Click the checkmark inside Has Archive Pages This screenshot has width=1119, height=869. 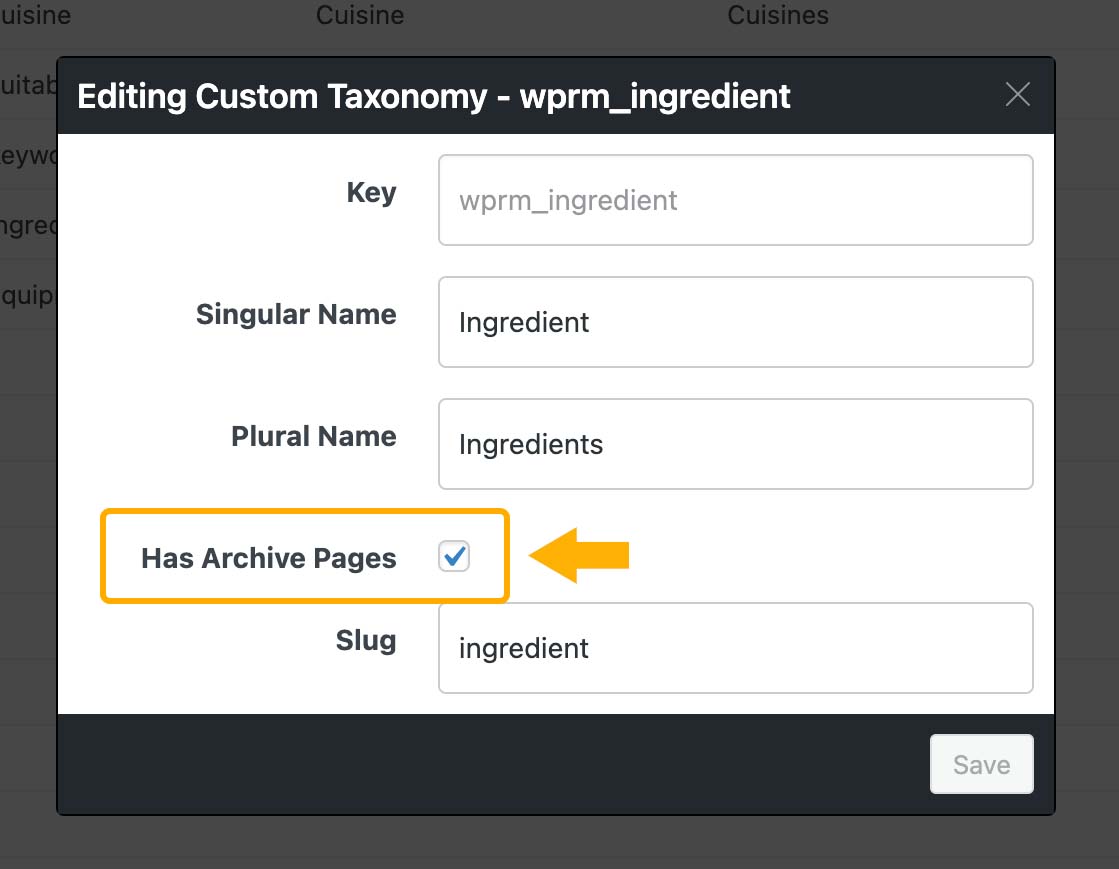[x=454, y=557]
